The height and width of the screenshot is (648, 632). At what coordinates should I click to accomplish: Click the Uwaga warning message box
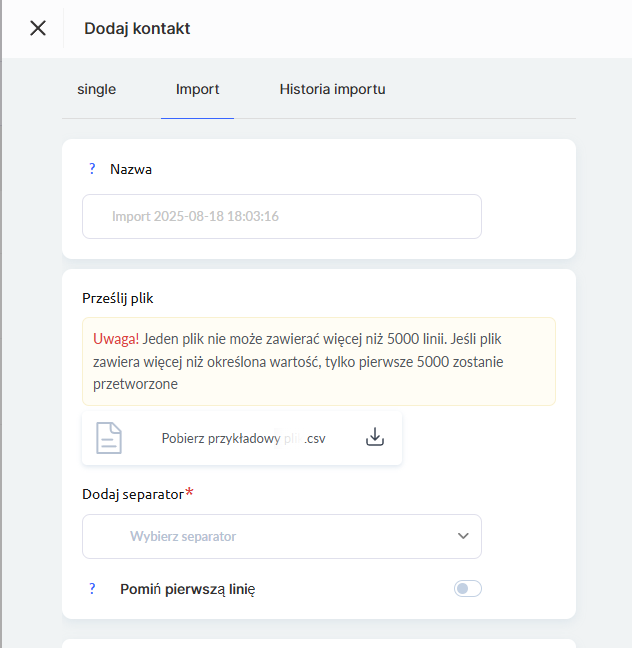318,361
